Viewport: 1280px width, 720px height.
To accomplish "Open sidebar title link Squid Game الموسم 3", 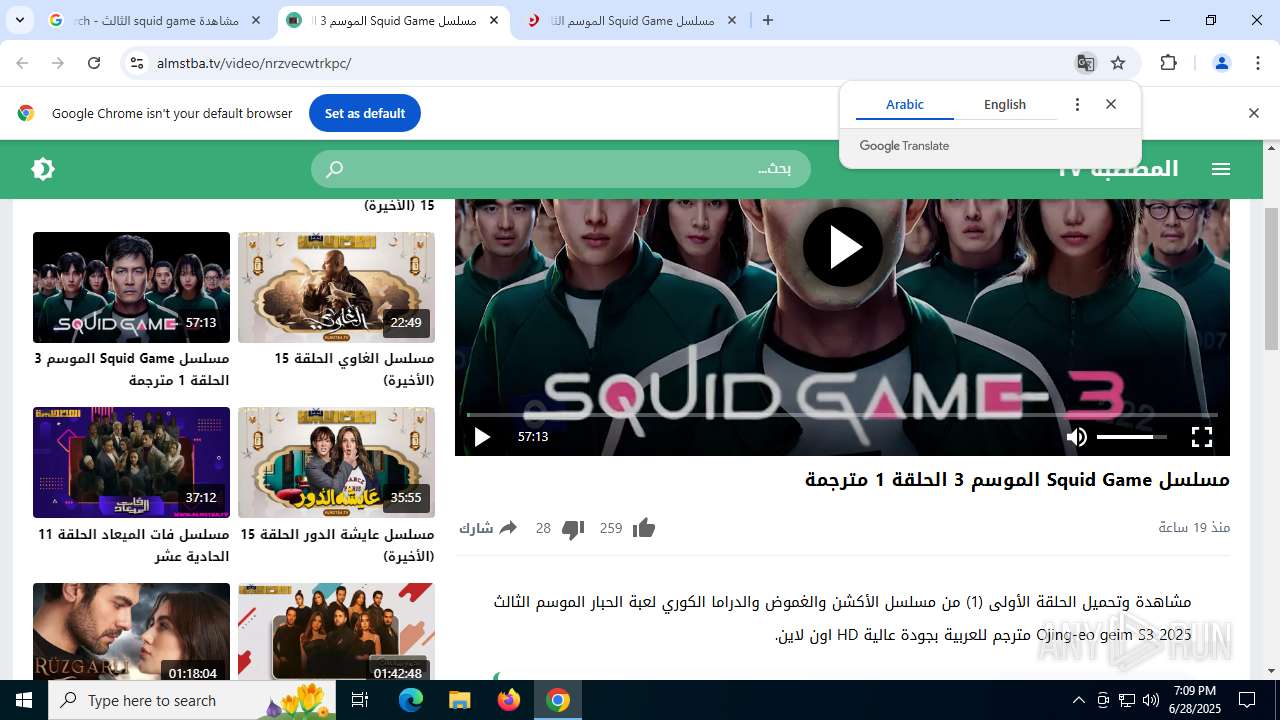I will pos(132,369).
